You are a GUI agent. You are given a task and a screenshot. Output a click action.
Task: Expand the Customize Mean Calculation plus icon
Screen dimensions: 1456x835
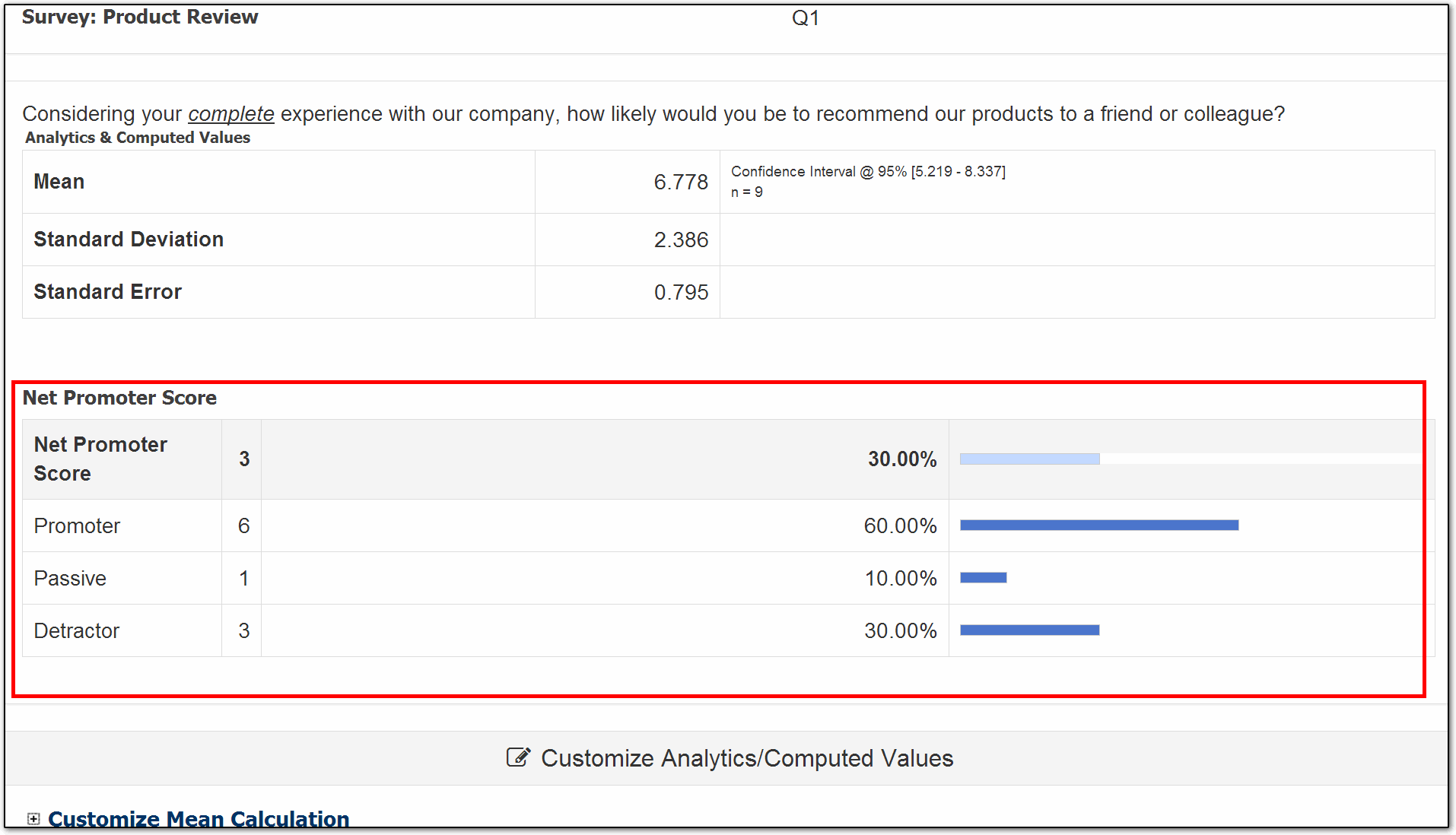coord(33,819)
